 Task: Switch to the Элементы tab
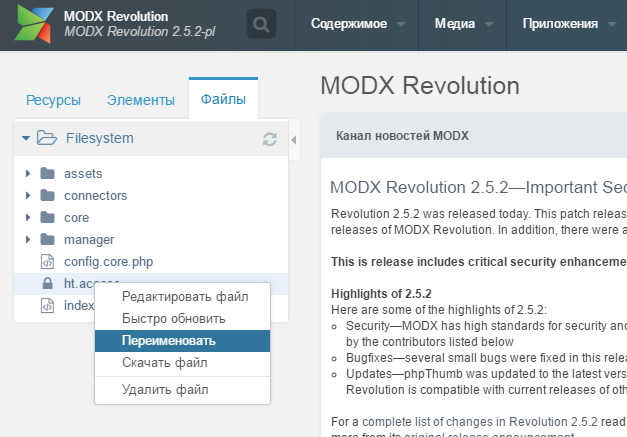tap(140, 100)
